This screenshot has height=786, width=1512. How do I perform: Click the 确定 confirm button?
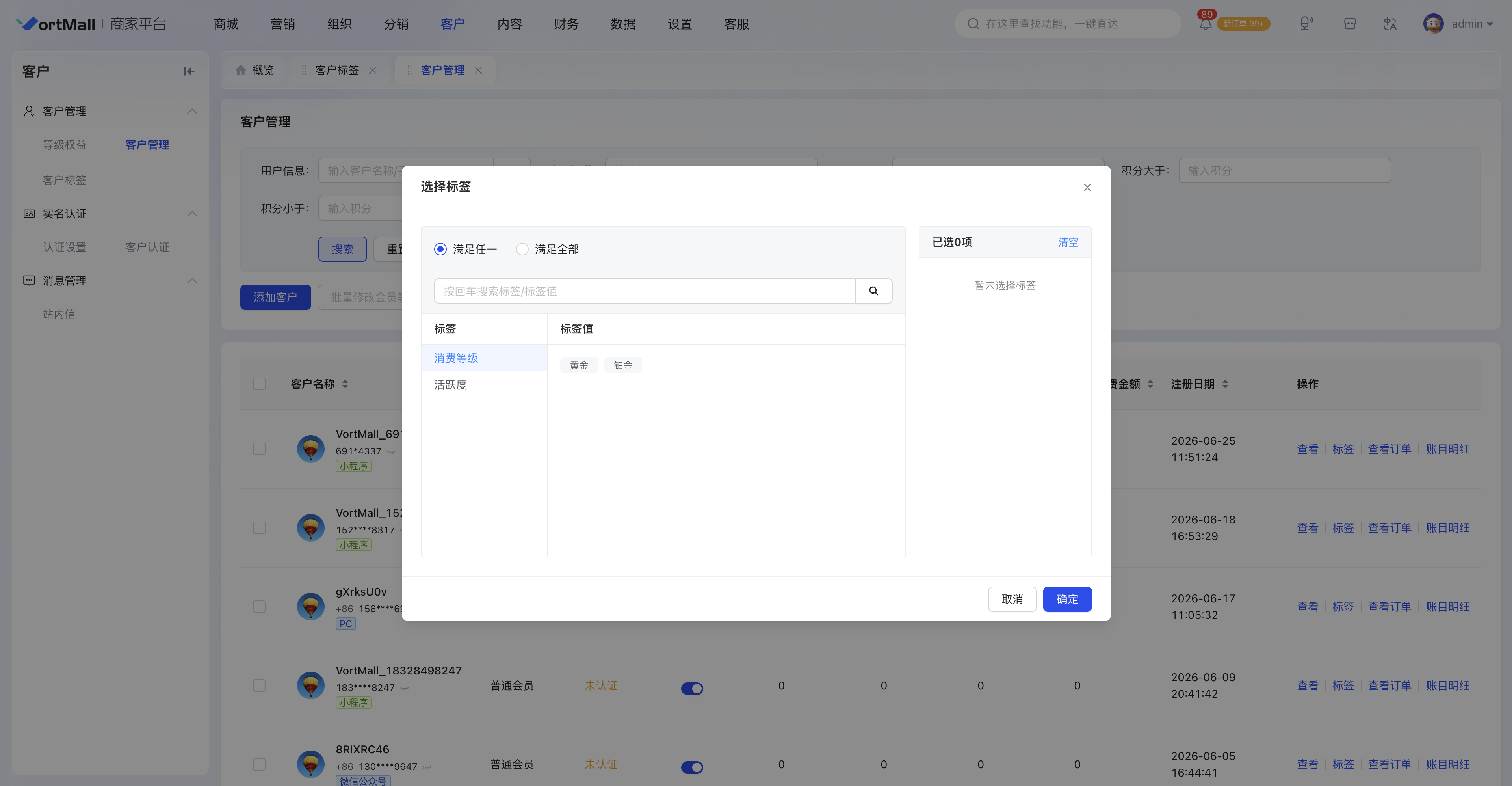[1066, 599]
